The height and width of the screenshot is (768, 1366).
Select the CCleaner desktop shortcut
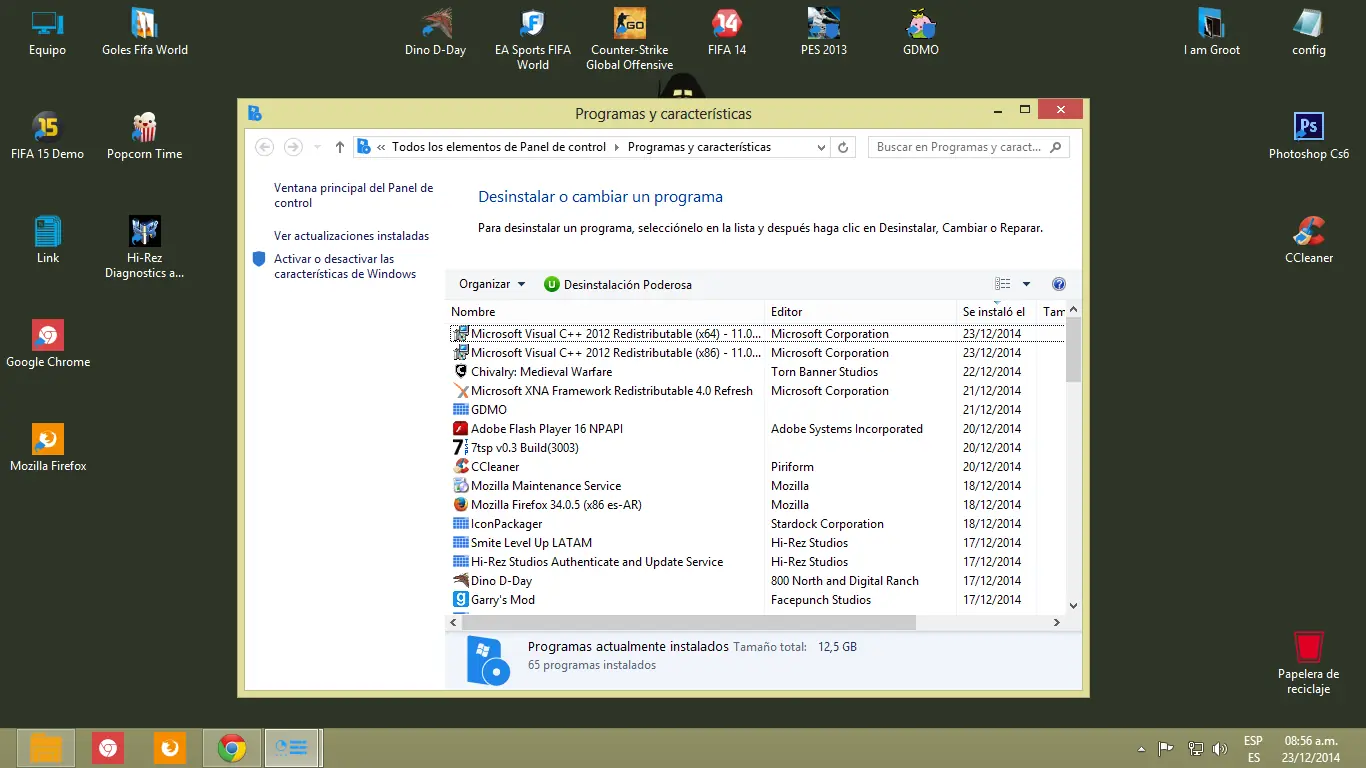click(x=1309, y=240)
